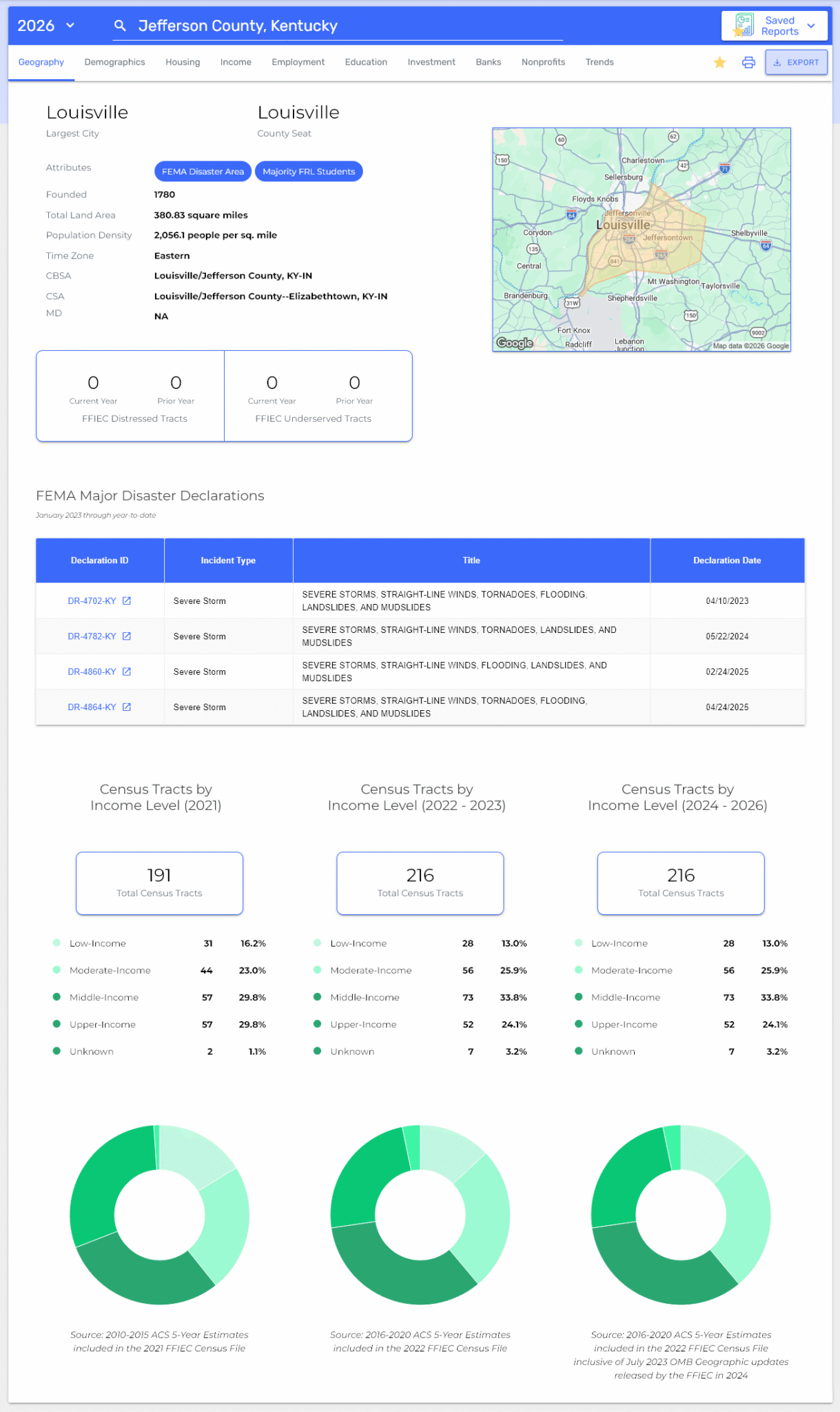This screenshot has height=1412, width=840.
Task: Click the search magnifier icon
Action: click(120, 26)
